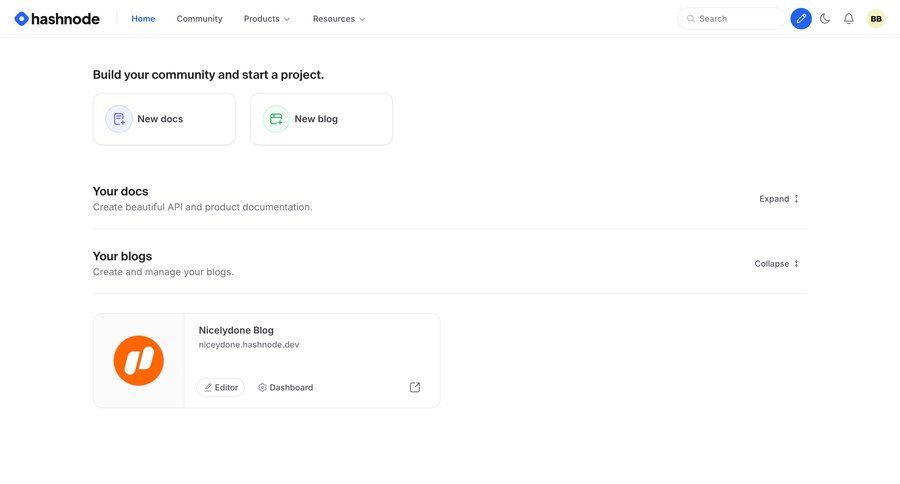Click the blue pencil write button
900x484 pixels.
pyautogui.click(x=801, y=19)
